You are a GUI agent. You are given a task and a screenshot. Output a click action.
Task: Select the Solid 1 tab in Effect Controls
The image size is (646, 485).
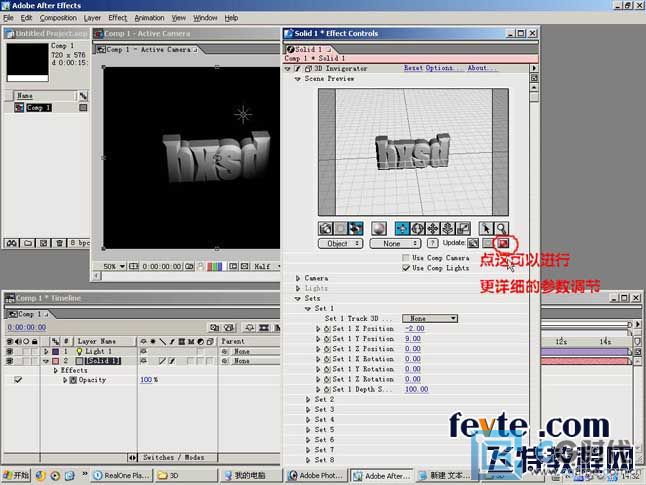(309, 49)
